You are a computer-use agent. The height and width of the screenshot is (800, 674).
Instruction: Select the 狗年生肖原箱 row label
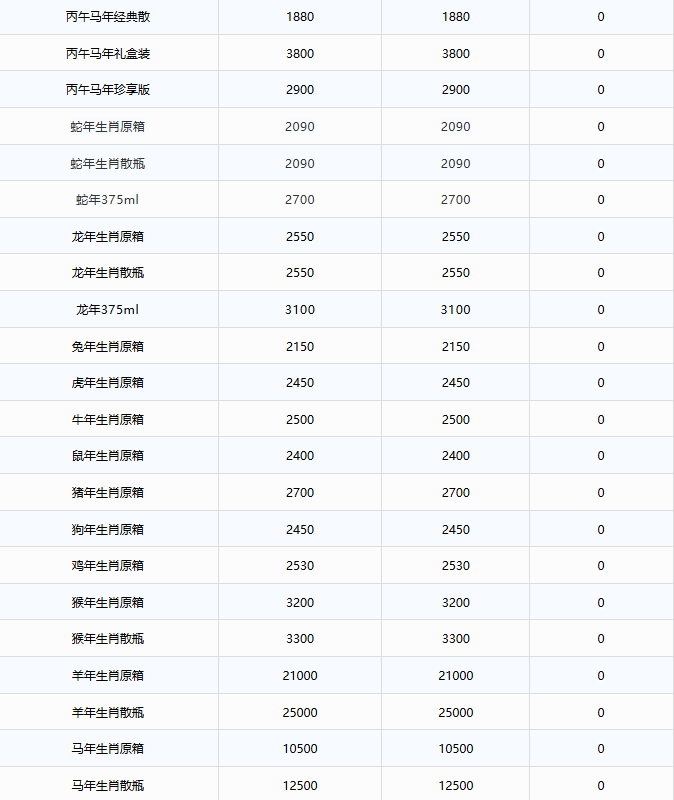(x=108, y=530)
